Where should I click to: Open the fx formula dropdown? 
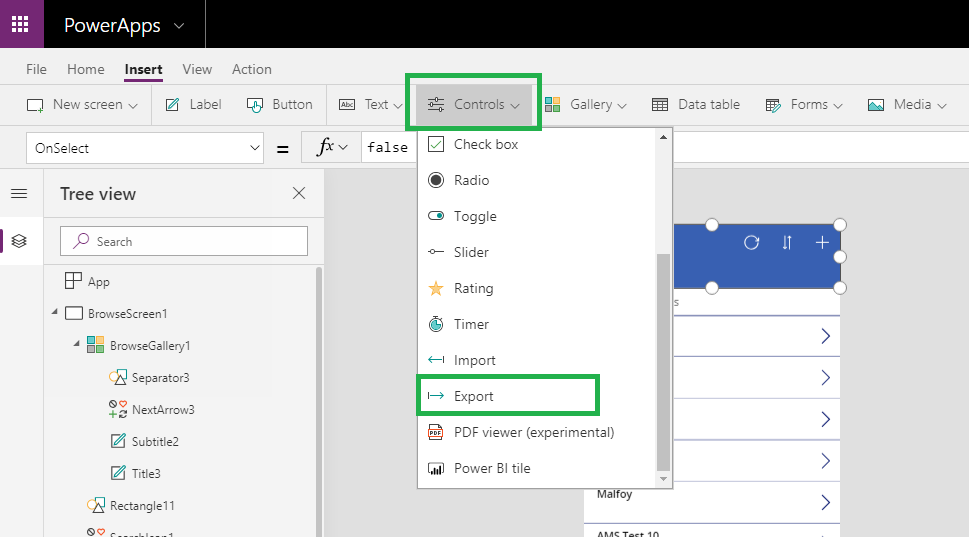(x=331, y=148)
